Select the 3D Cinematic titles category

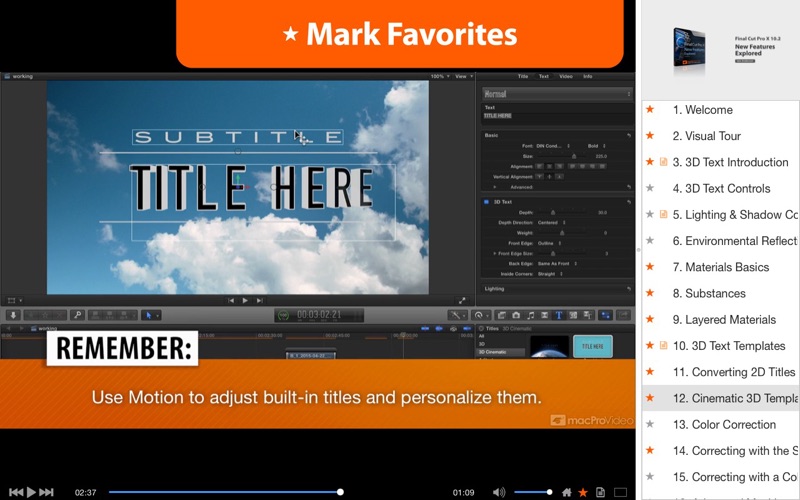click(501, 352)
